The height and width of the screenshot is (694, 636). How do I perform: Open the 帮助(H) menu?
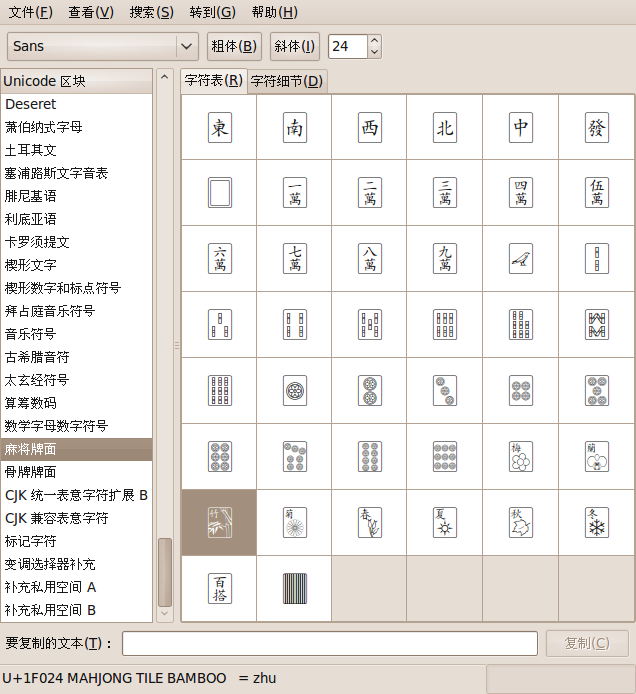point(274,12)
